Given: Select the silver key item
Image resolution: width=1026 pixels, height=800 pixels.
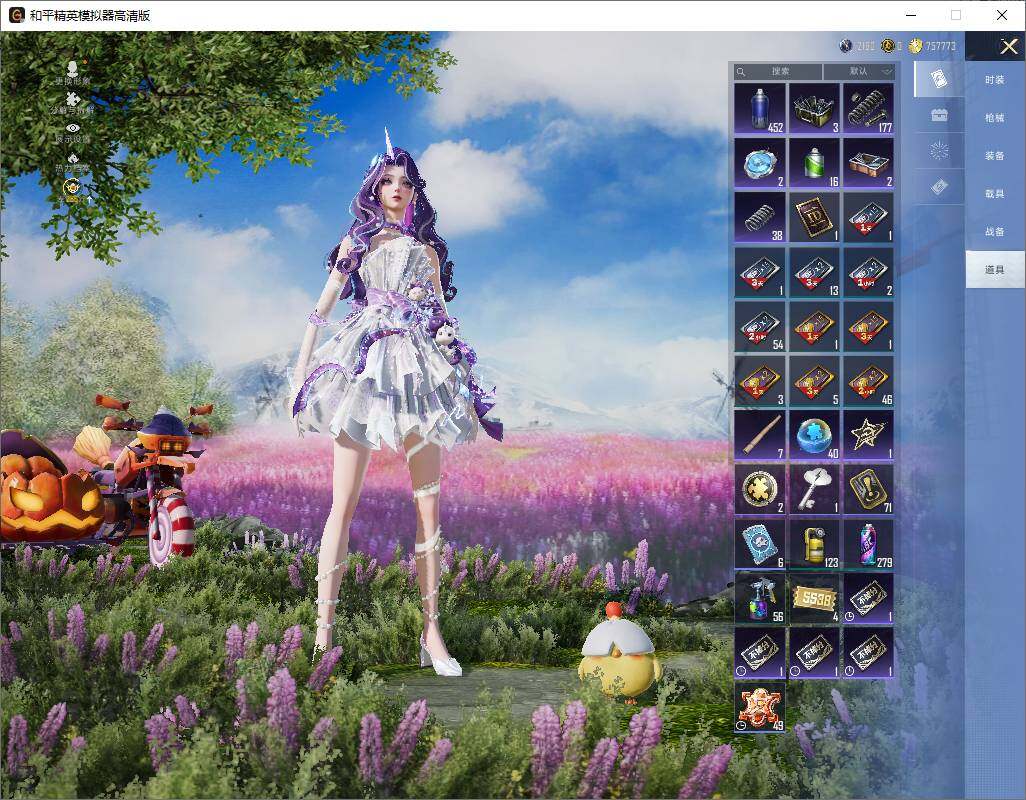Looking at the screenshot, I should coord(814,489).
